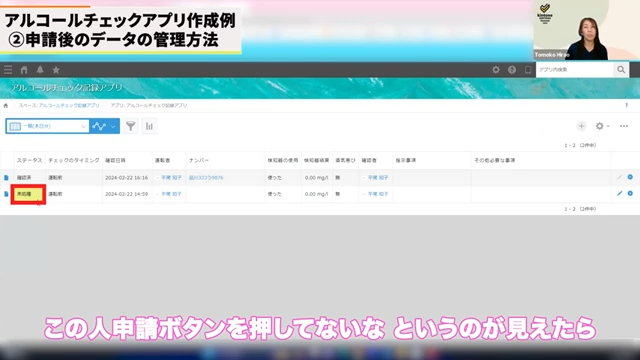Image resolution: width=640 pixels, height=360 pixels.
Task: Click the 0.00 mg/l cell in the 14:59 row
Action: click(316, 194)
